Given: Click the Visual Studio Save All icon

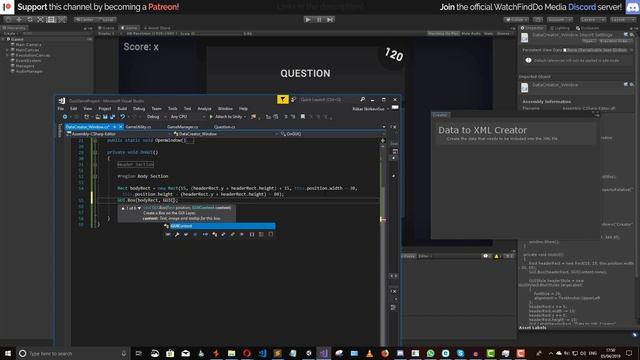Looking at the screenshot, I should [112, 117].
